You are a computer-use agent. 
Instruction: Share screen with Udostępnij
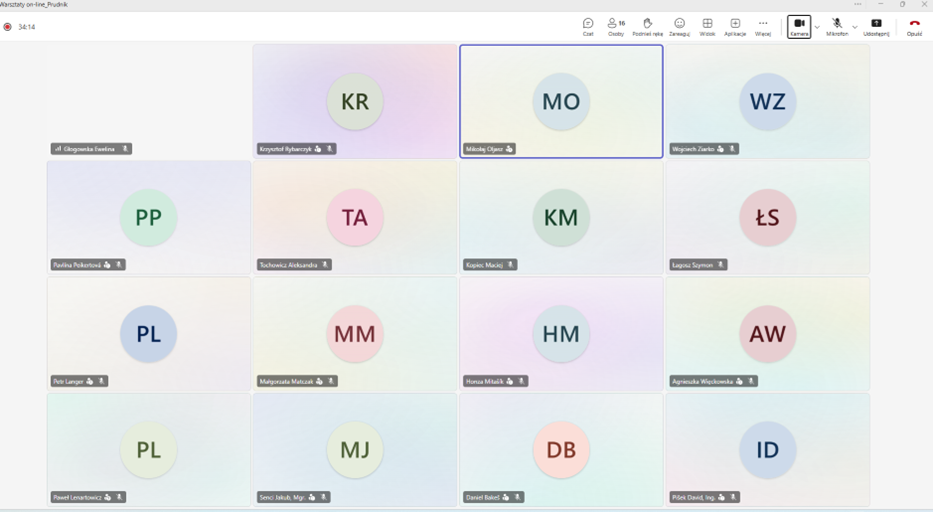click(x=876, y=26)
